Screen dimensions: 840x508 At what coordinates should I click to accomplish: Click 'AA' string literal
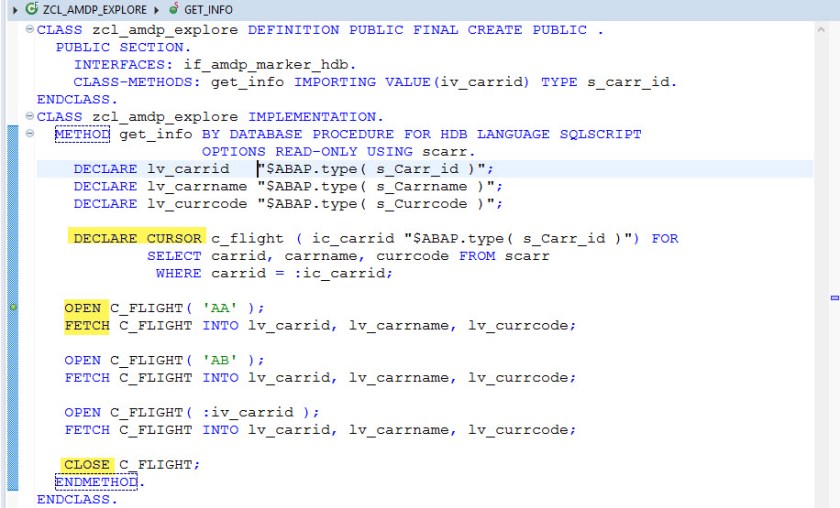tap(220, 308)
